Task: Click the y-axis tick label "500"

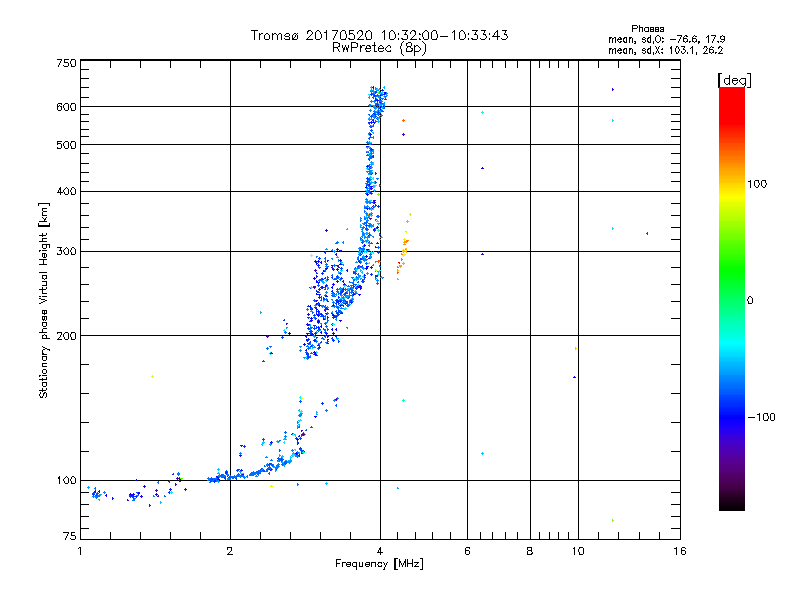Action: point(66,145)
